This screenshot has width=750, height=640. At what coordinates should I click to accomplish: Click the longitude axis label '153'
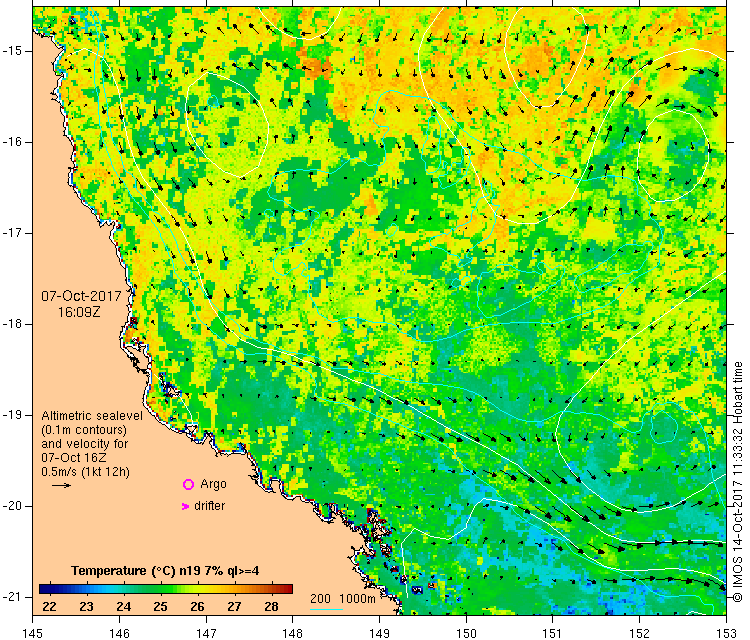click(x=727, y=633)
